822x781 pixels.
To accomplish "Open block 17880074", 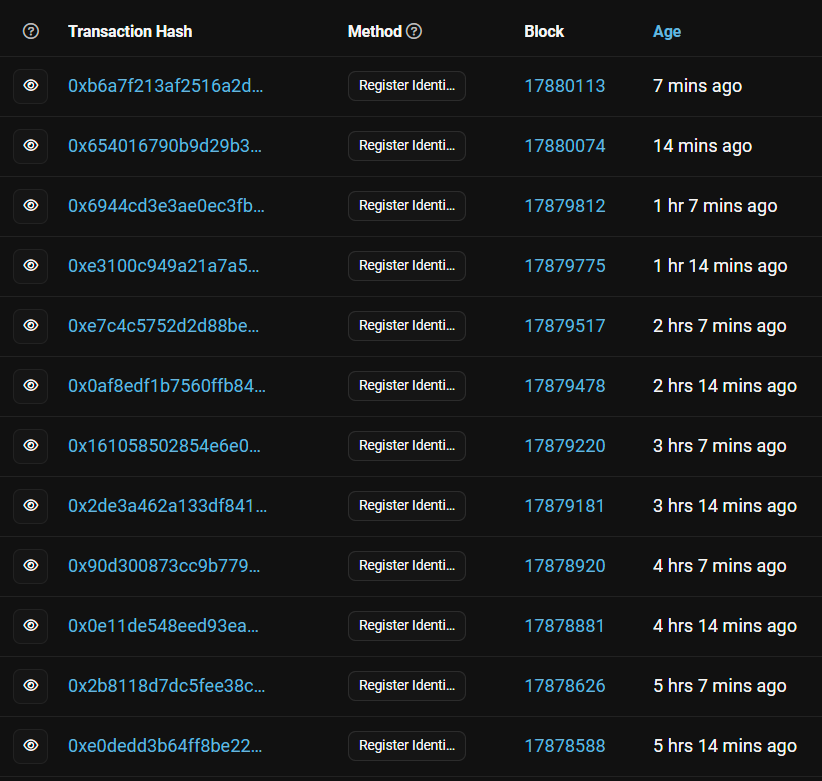I will 565,146.
